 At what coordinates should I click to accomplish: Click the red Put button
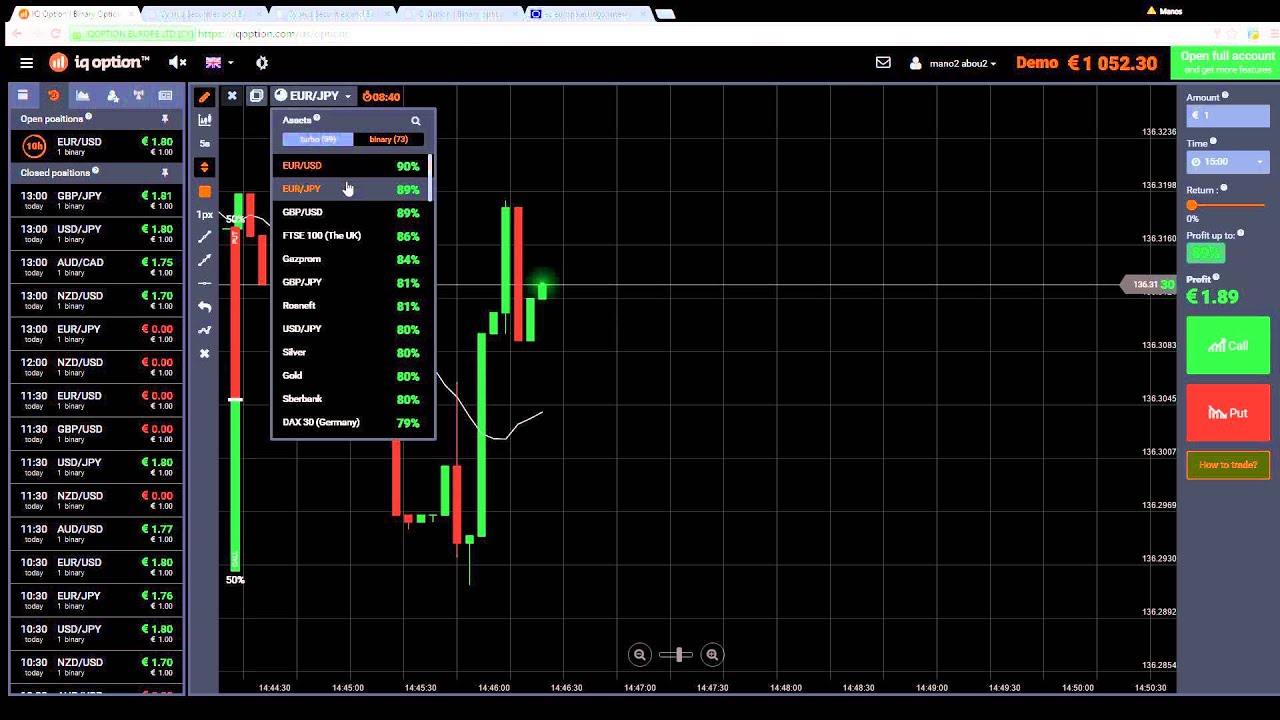pyautogui.click(x=1228, y=412)
